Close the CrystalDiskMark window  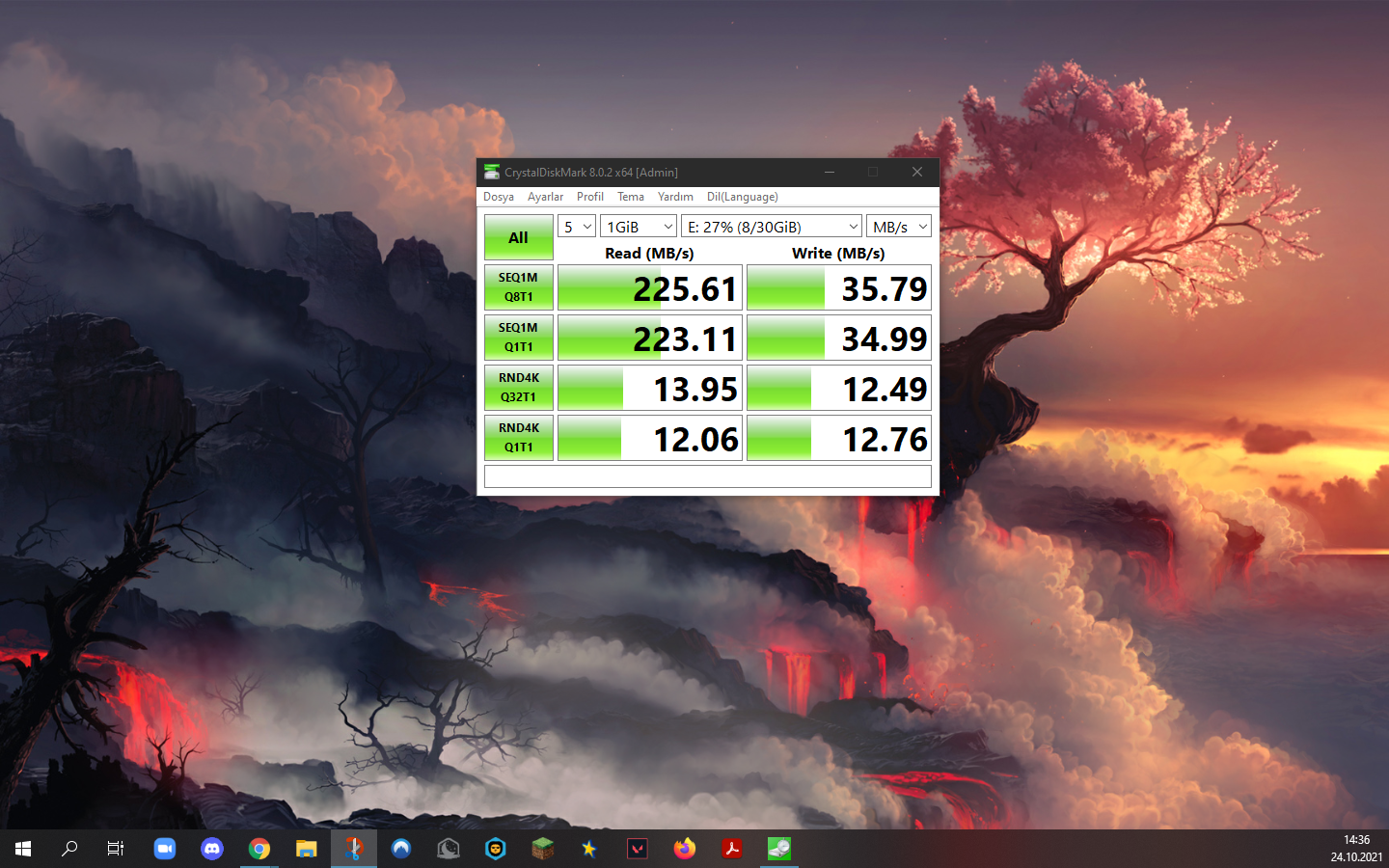(x=917, y=172)
